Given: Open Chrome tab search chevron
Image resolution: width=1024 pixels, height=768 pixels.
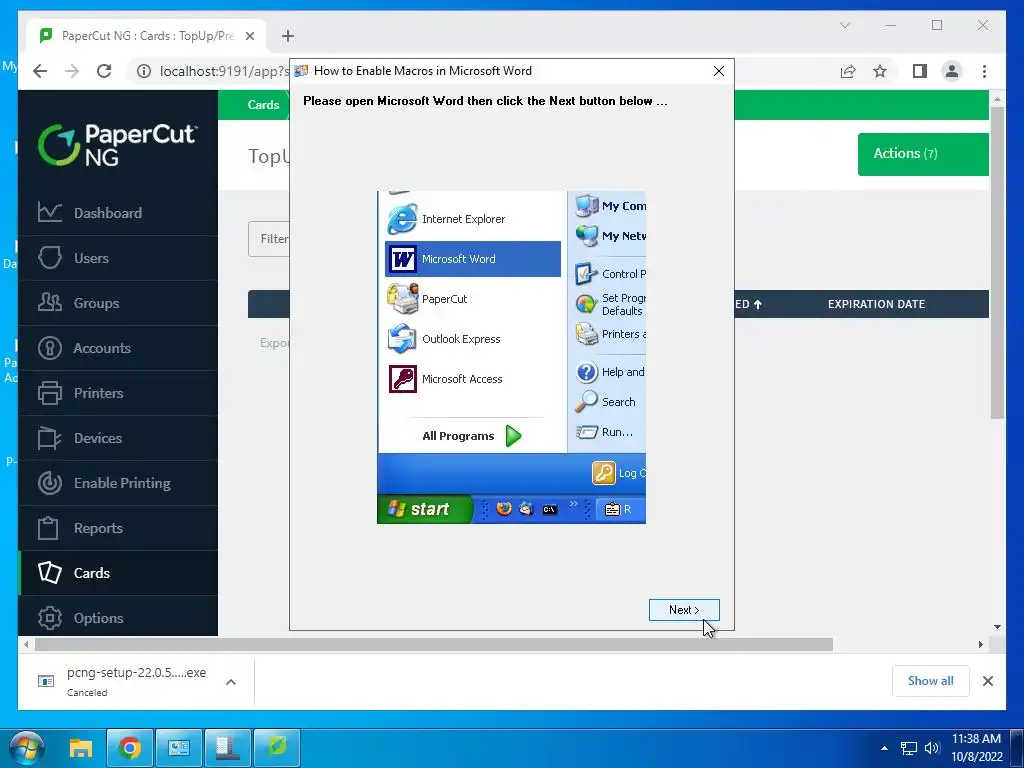Looking at the screenshot, I should [845, 25].
